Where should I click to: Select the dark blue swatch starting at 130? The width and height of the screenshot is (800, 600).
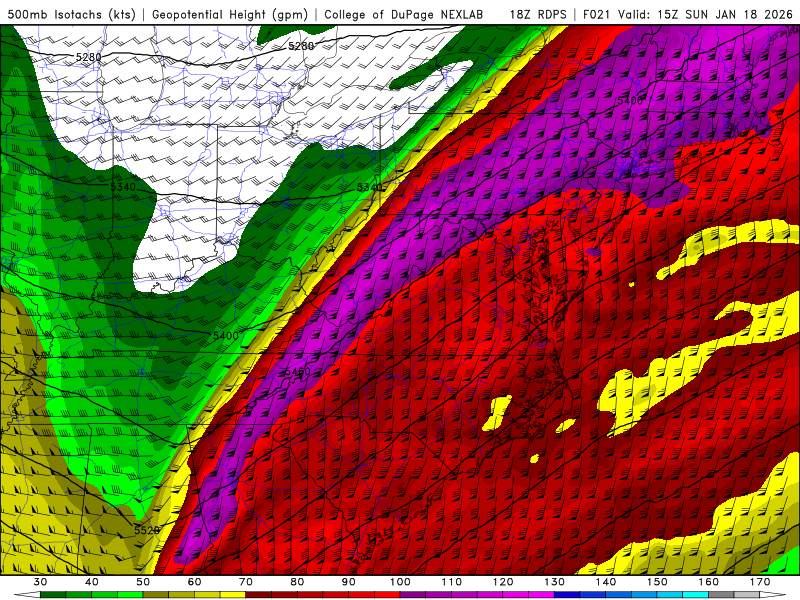tap(567, 595)
